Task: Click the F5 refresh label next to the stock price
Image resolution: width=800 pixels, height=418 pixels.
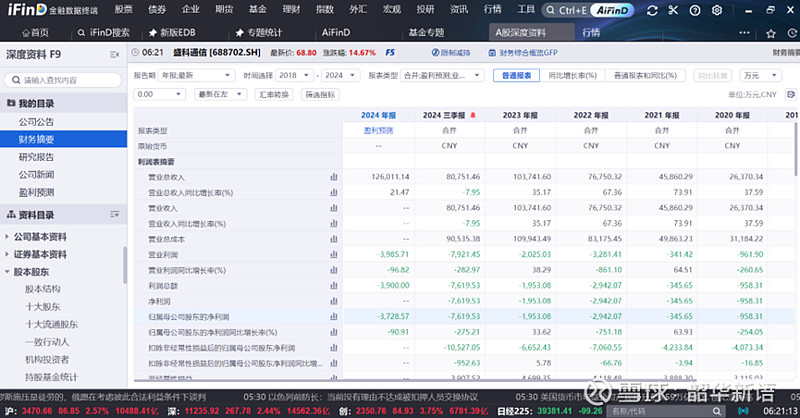Action: tap(390, 53)
